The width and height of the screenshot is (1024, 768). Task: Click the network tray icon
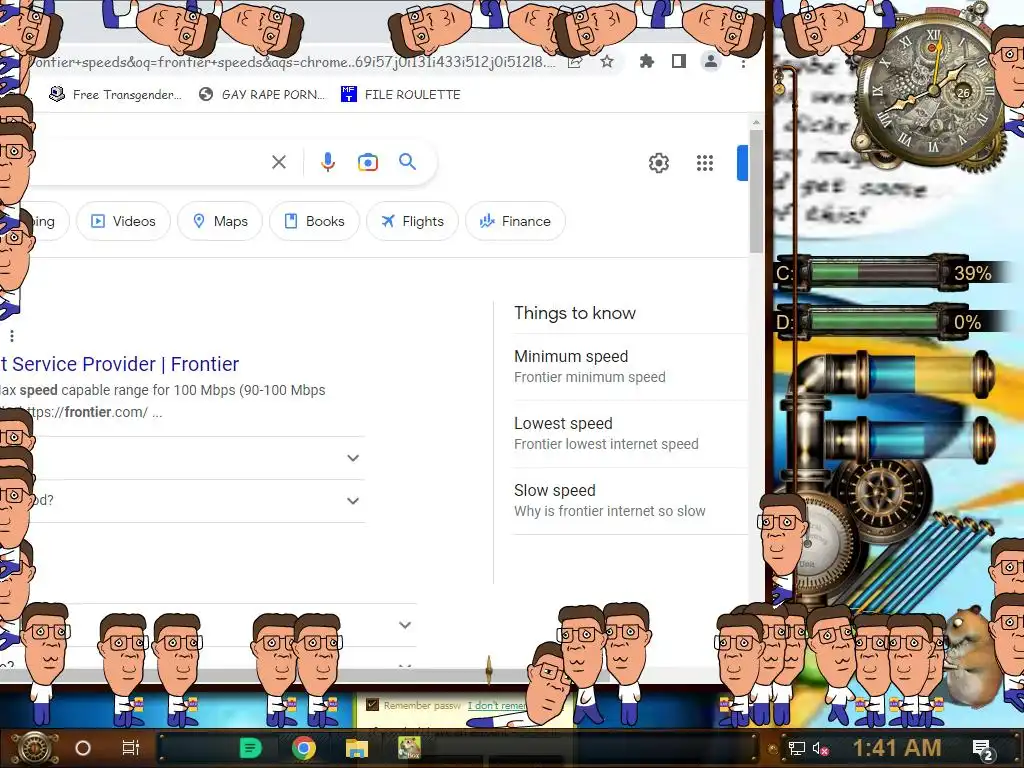796,748
